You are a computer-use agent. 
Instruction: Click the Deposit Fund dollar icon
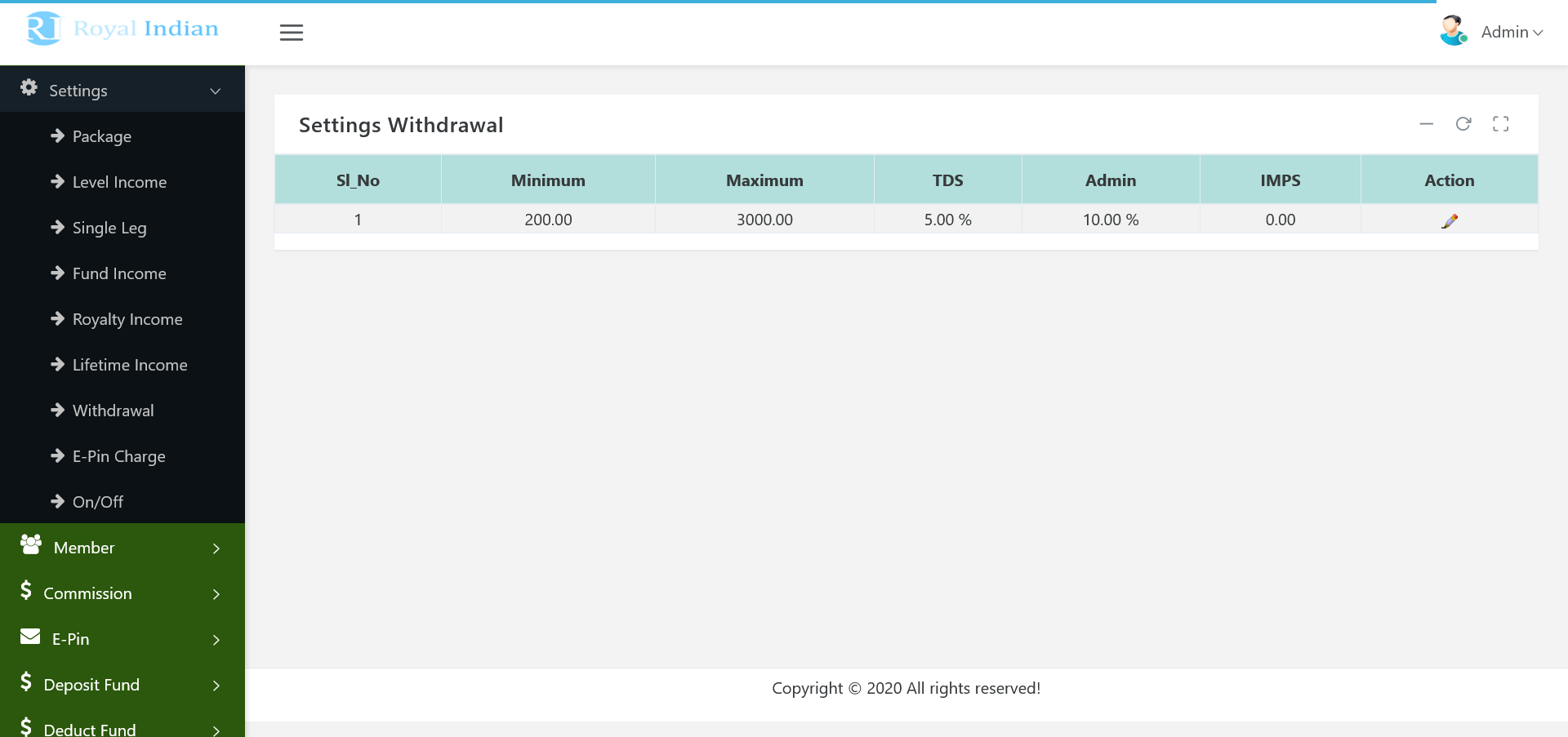[26, 682]
